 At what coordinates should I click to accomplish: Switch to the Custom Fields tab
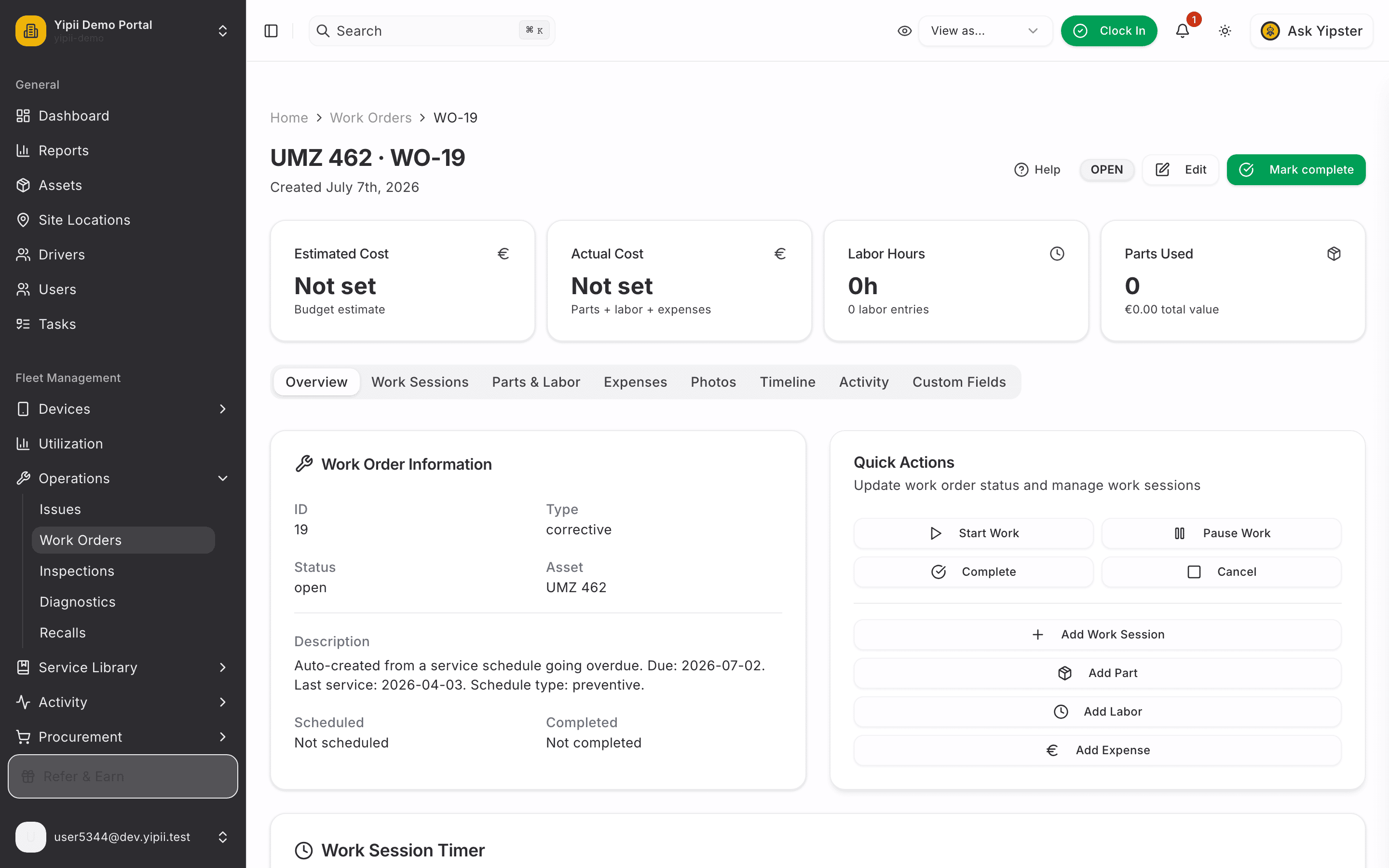(x=959, y=382)
